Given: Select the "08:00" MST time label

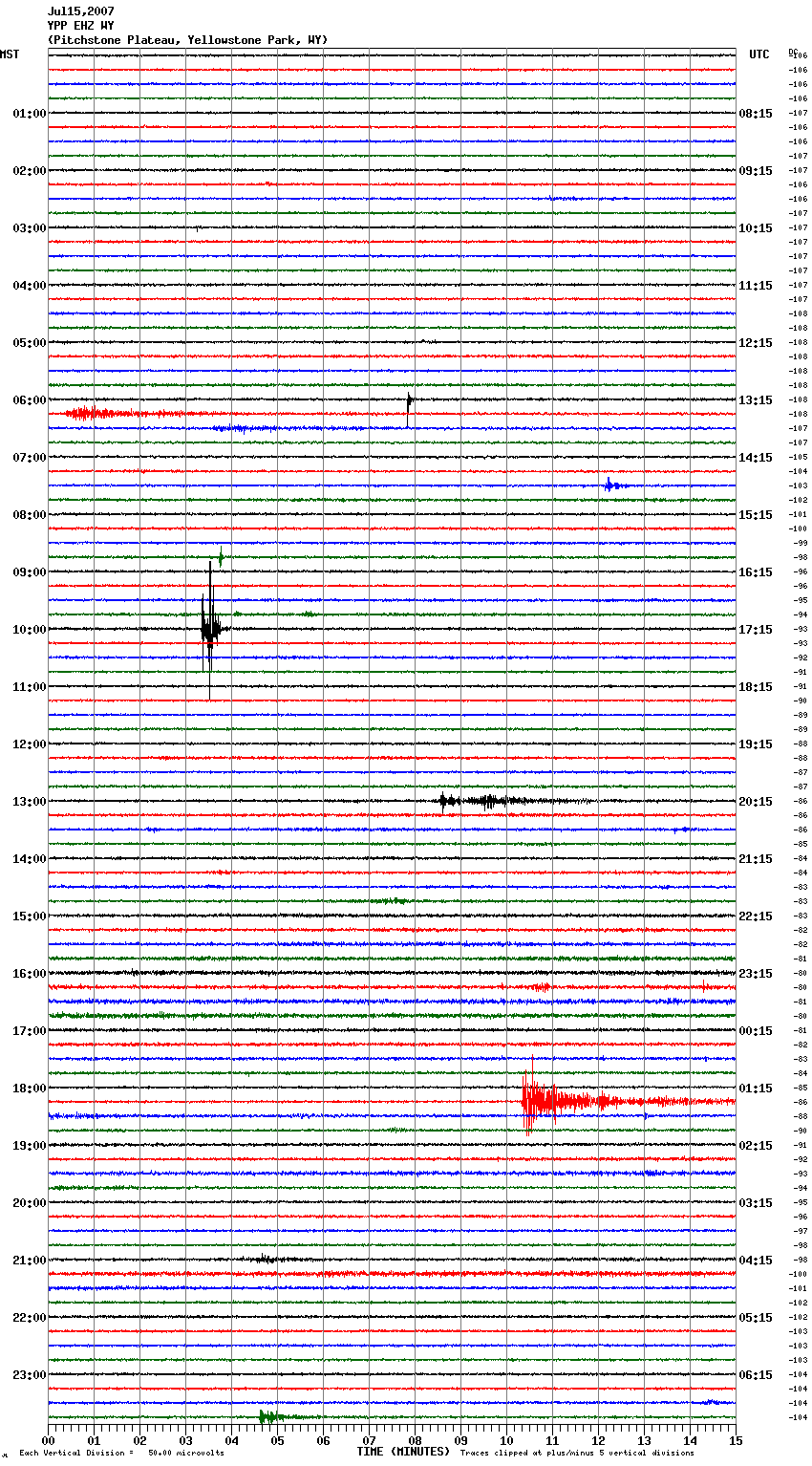Looking at the screenshot, I should [x=30, y=515].
